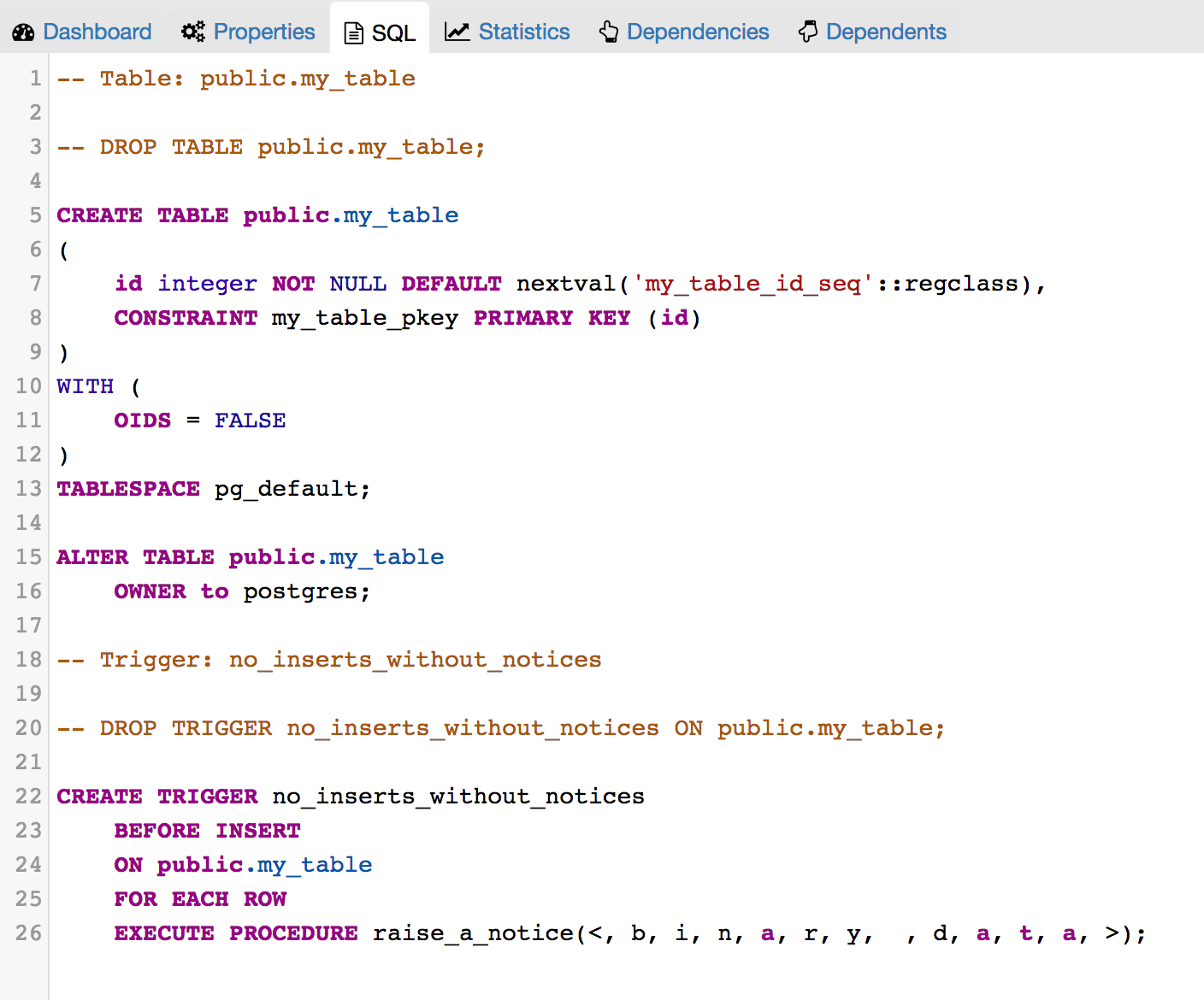The image size is (1204, 1000).
Task: Click 'EXECUTE PROCEDURE' on line 26
Action: tap(236, 933)
